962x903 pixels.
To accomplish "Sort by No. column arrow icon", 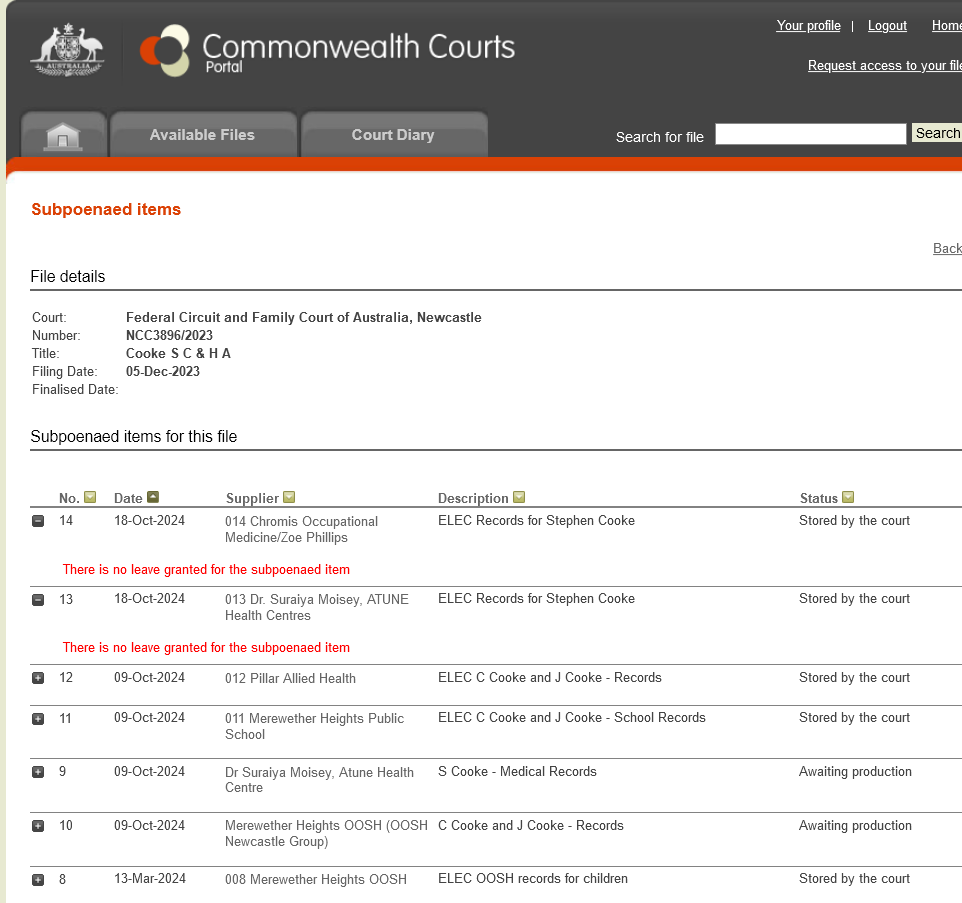I will pyautogui.click(x=90, y=498).
